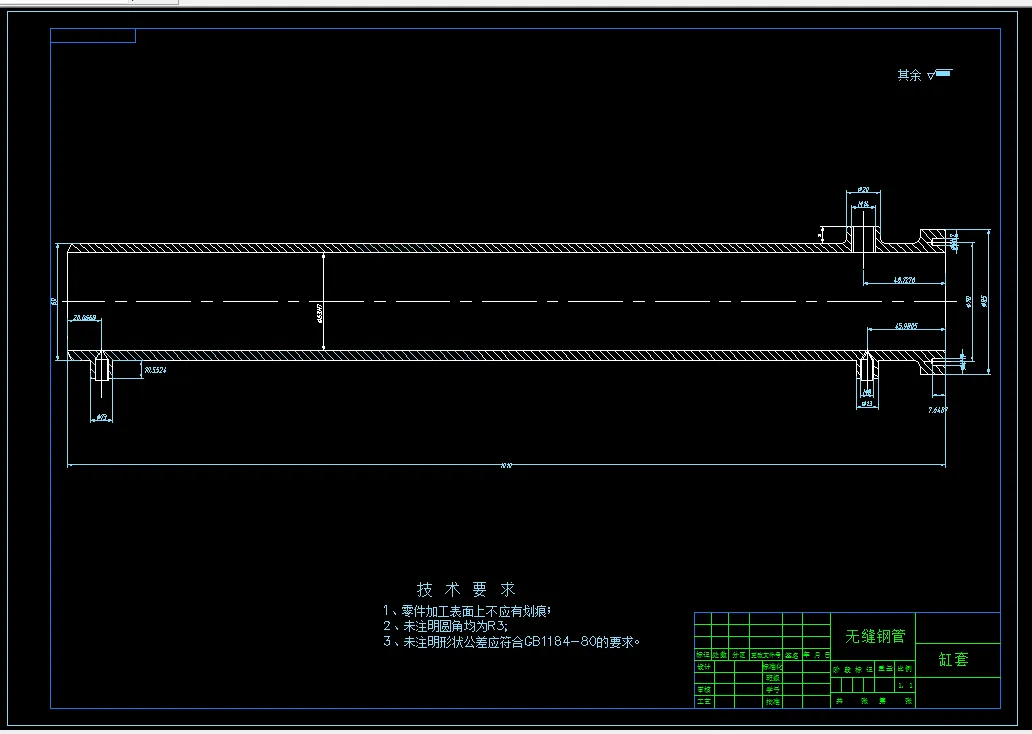
Task: Click the 缸套 part name in title block
Action: click(x=953, y=659)
